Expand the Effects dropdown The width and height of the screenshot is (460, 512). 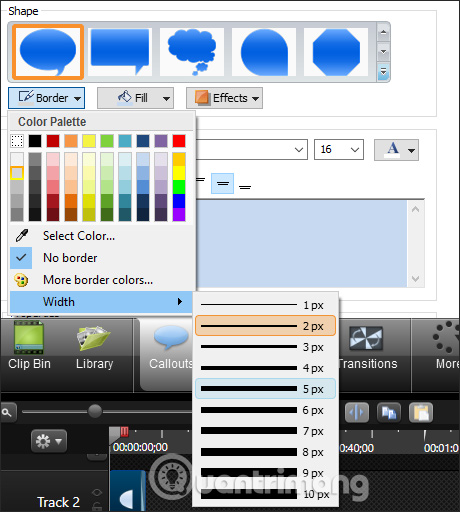[x=224, y=98]
